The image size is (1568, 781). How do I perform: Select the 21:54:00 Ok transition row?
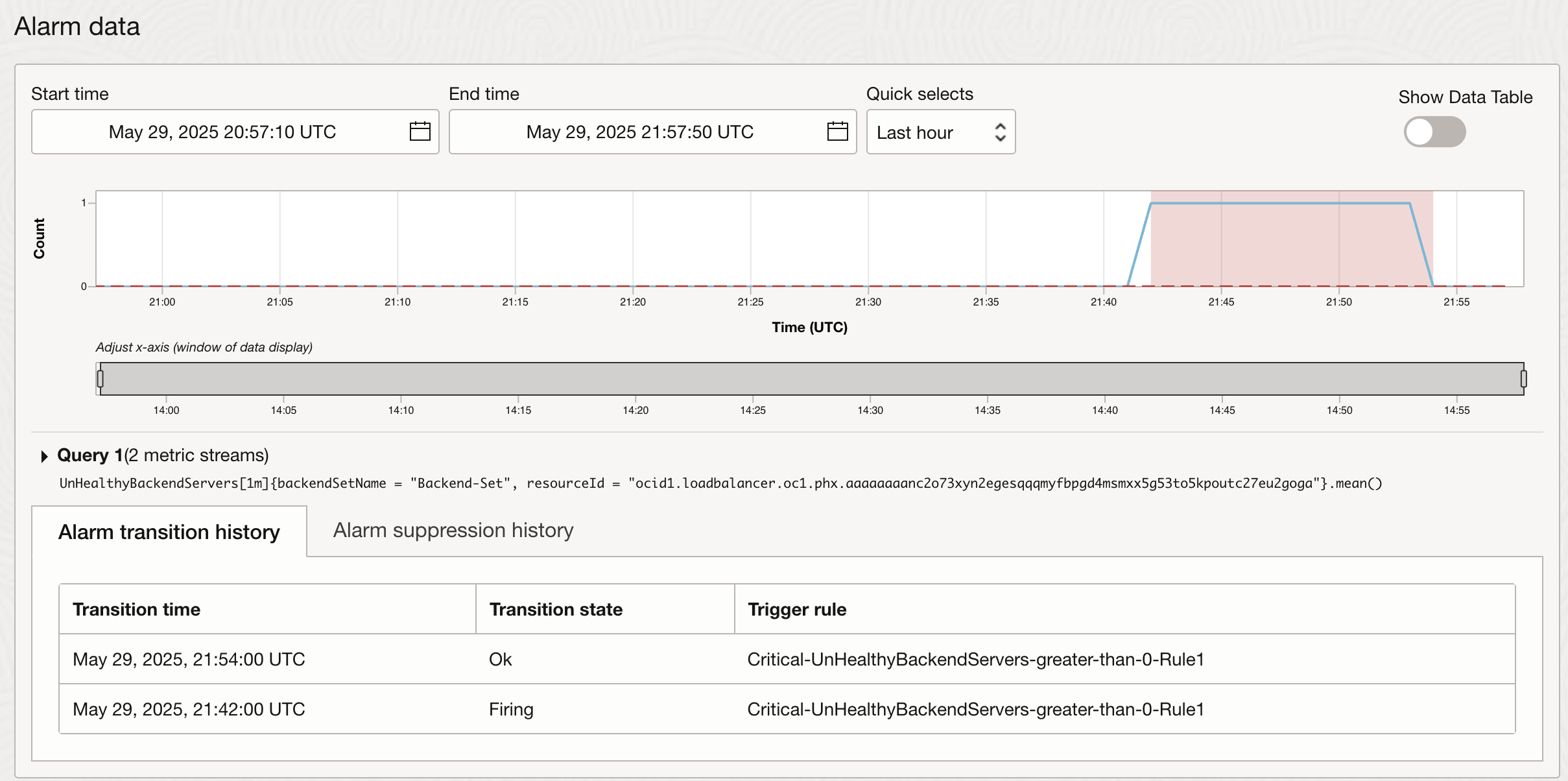click(x=189, y=660)
